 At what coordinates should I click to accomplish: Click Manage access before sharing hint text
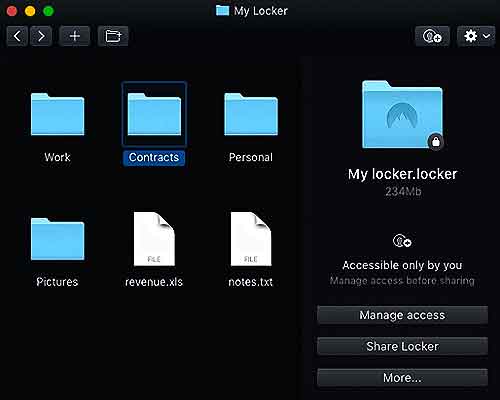tap(402, 281)
